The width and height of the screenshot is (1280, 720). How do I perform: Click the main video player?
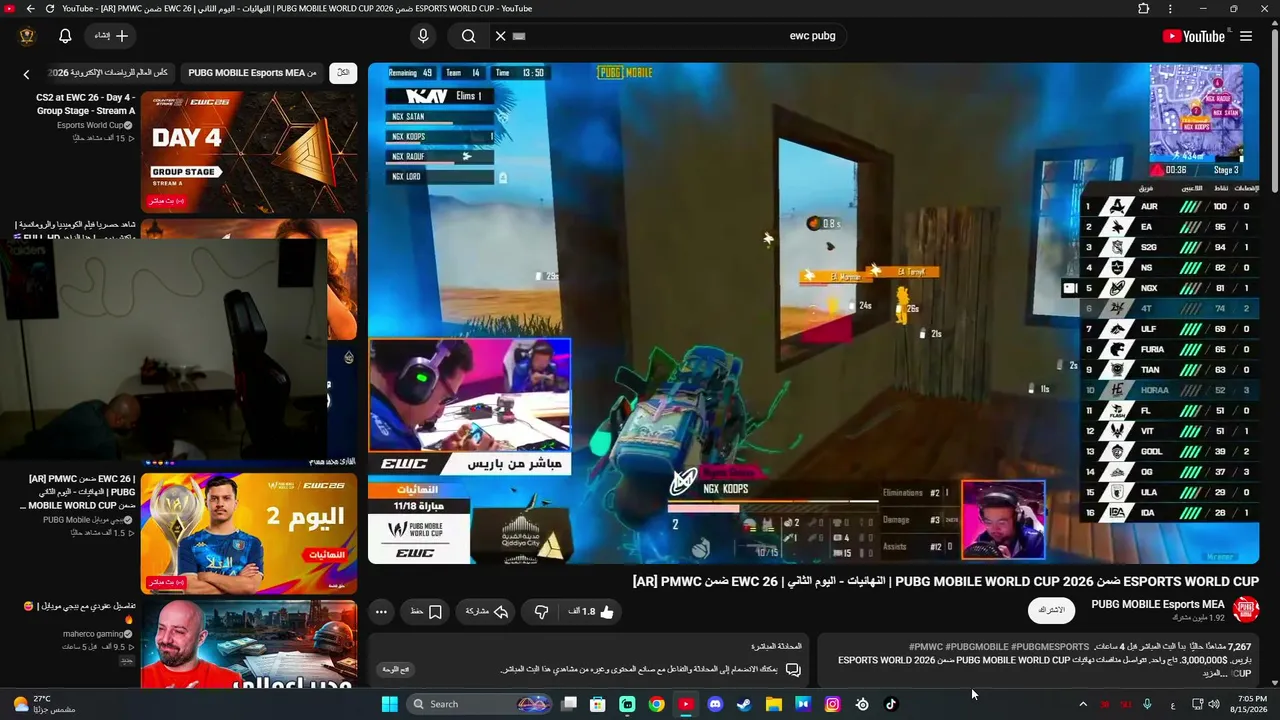pos(813,313)
